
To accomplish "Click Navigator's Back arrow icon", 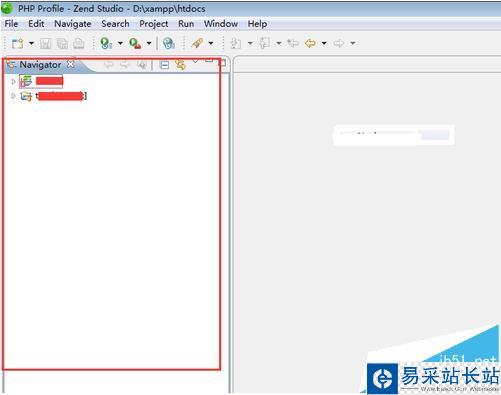I will click(x=109, y=65).
